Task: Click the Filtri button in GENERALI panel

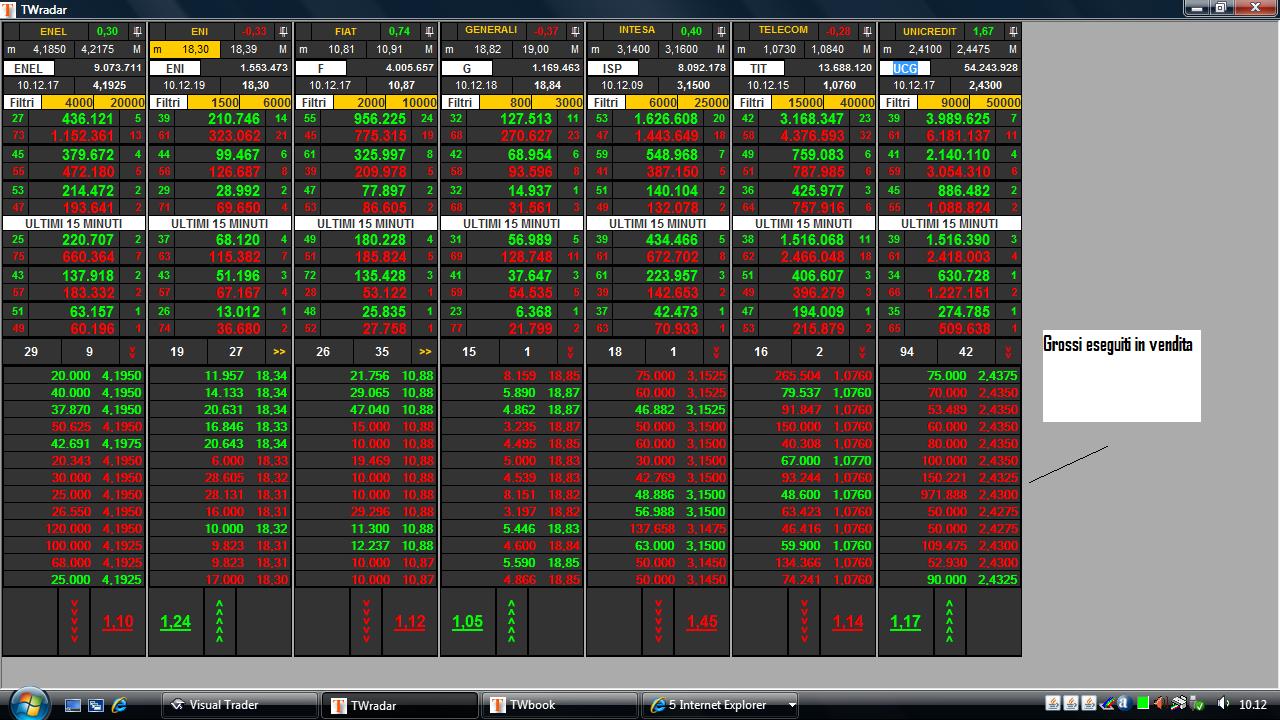Action: 460,102
